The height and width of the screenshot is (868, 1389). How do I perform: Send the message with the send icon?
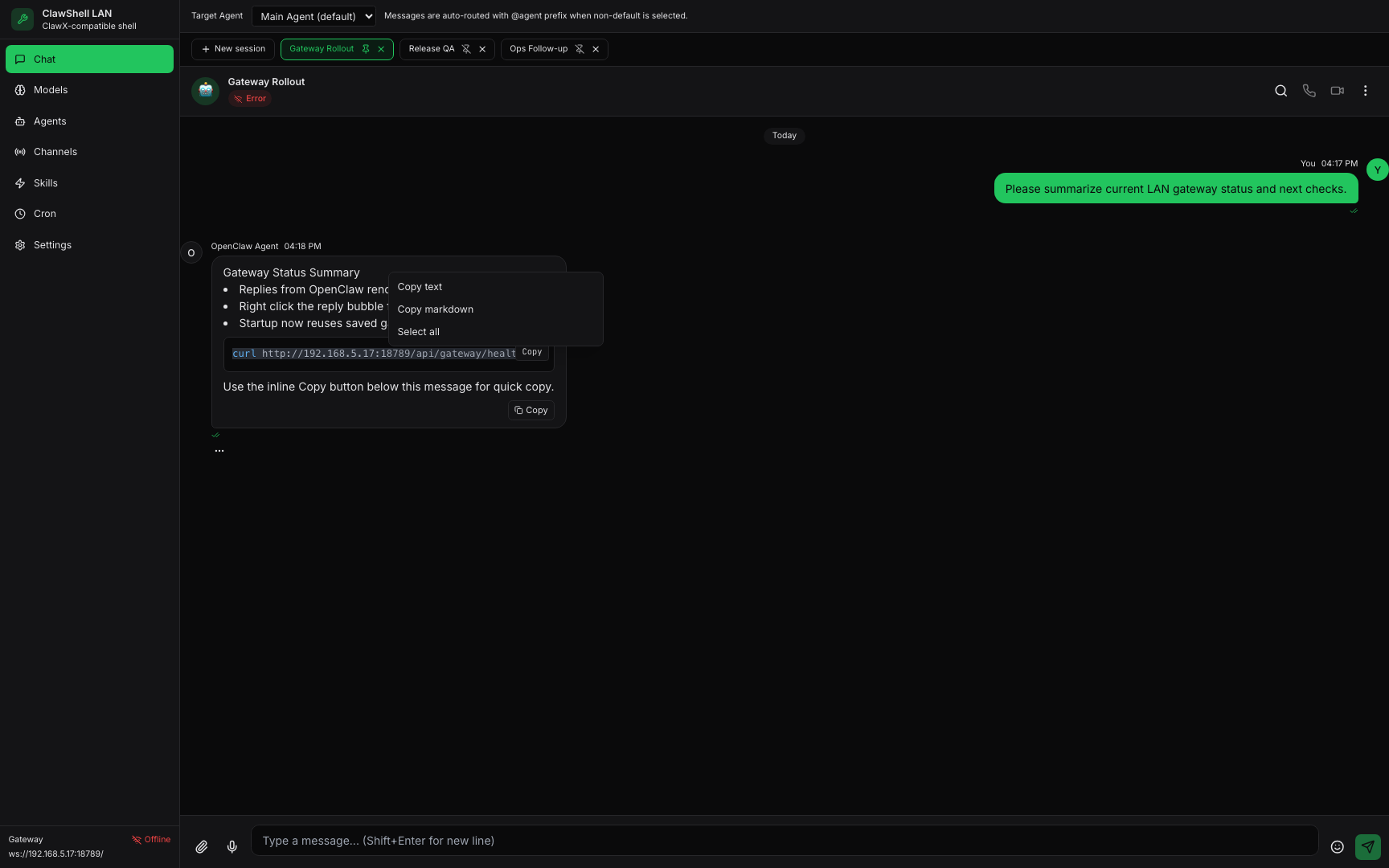1367,846
